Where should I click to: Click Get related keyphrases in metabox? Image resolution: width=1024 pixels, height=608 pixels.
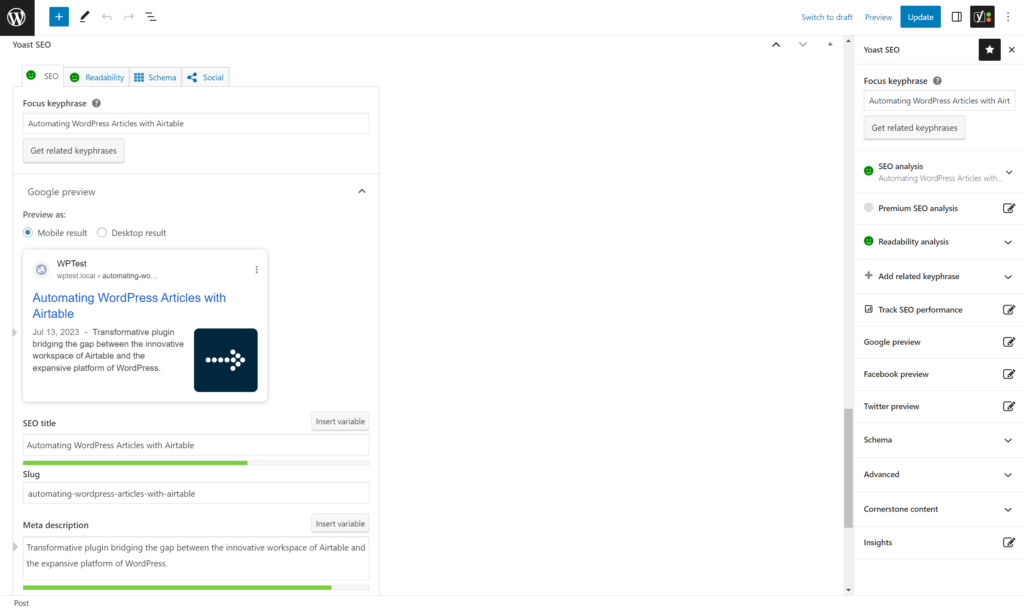[73, 151]
